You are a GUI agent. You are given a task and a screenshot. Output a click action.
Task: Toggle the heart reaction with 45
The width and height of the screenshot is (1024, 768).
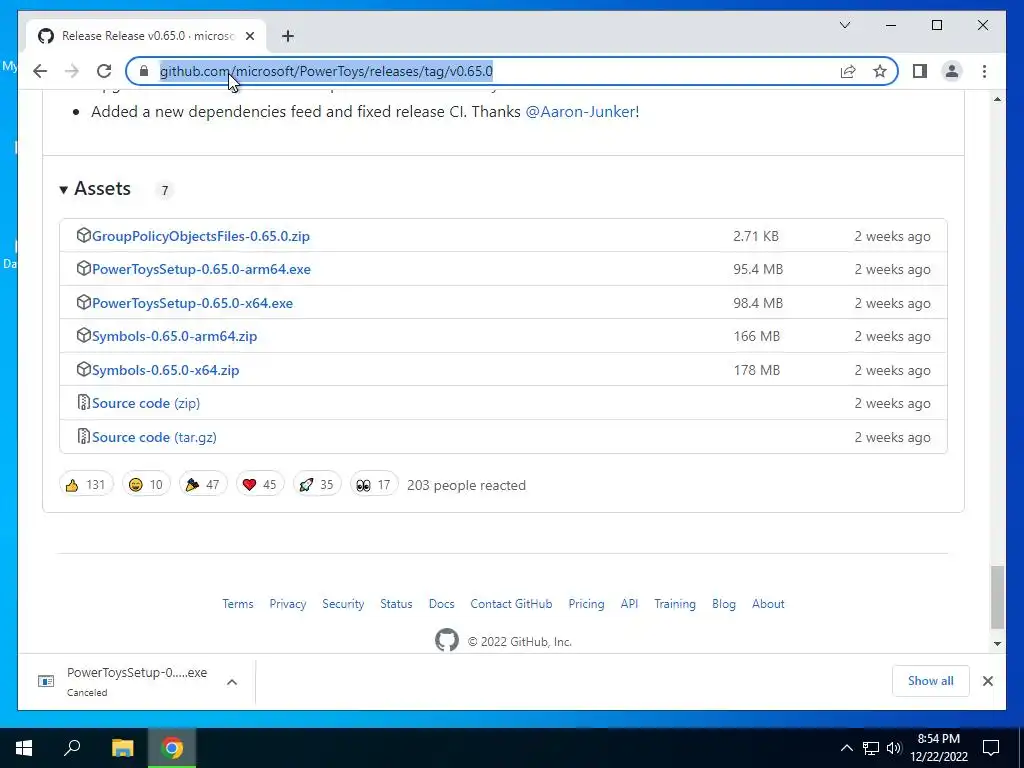[260, 485]
